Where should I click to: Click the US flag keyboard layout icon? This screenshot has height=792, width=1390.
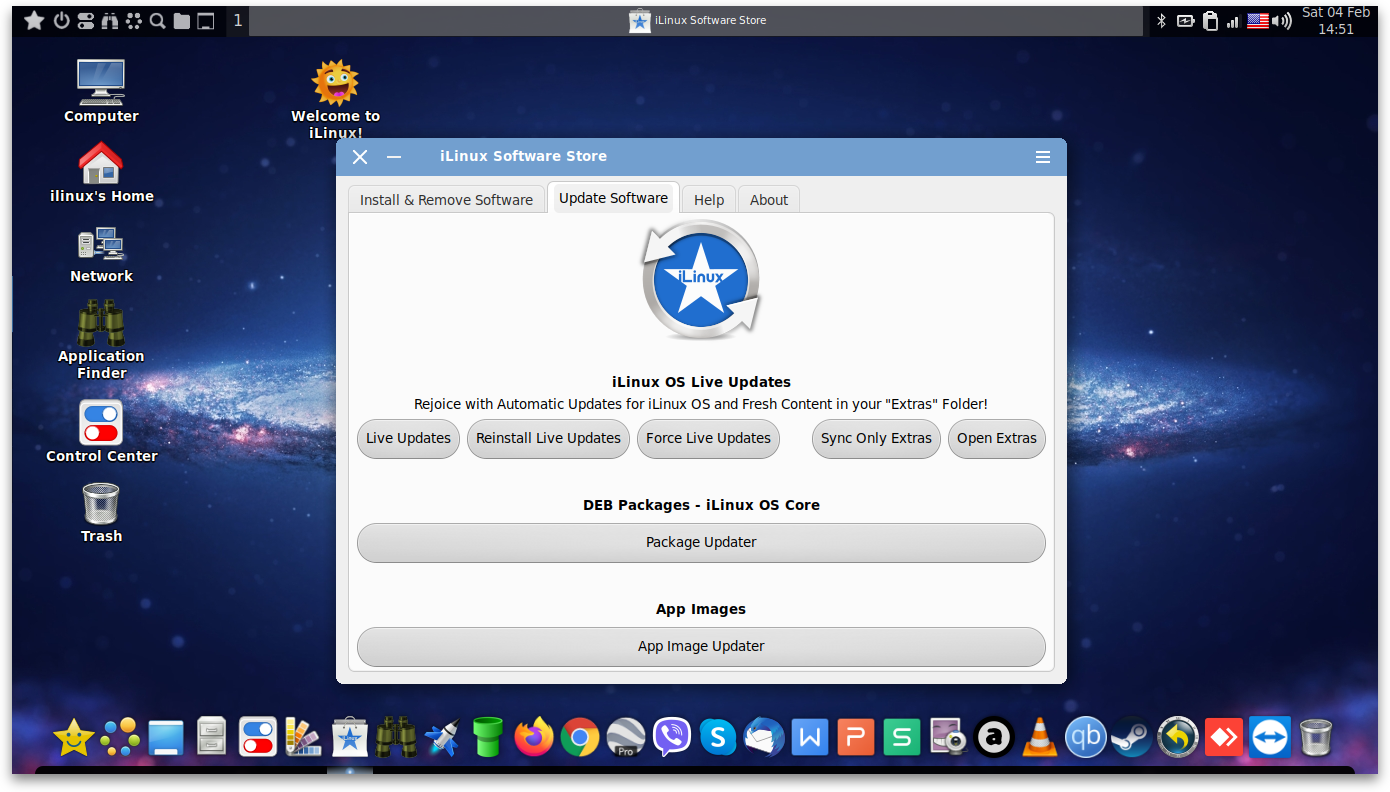(x=1257, y=20)
